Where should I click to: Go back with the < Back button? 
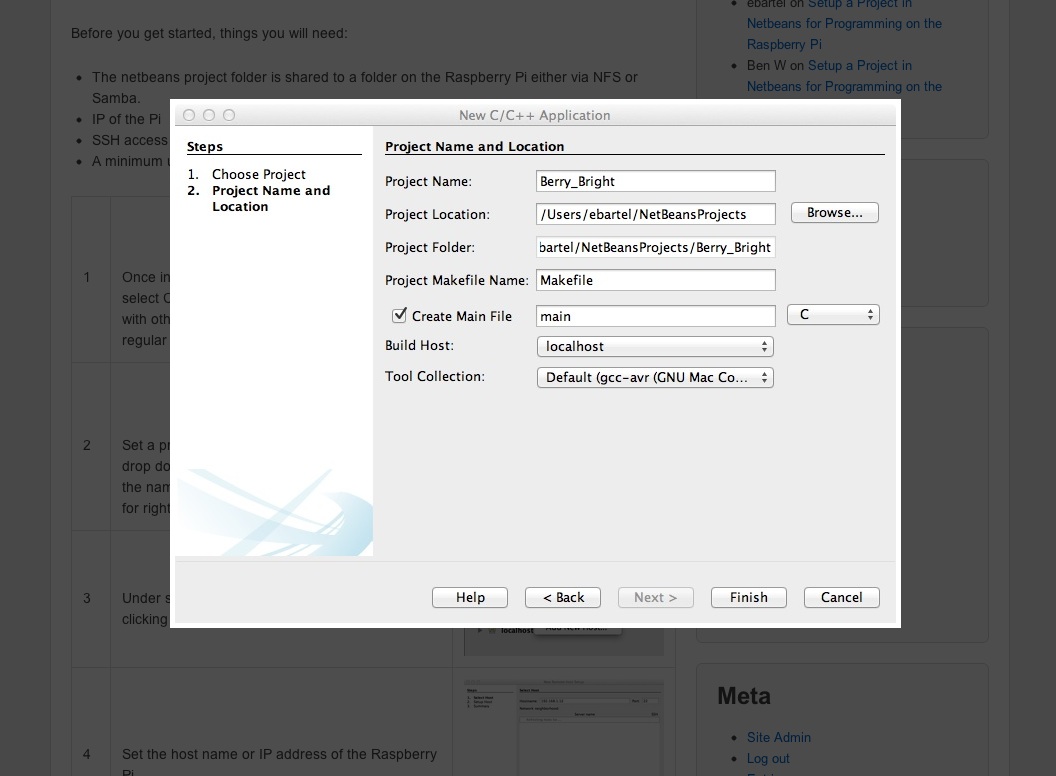(x=563, y=597)
